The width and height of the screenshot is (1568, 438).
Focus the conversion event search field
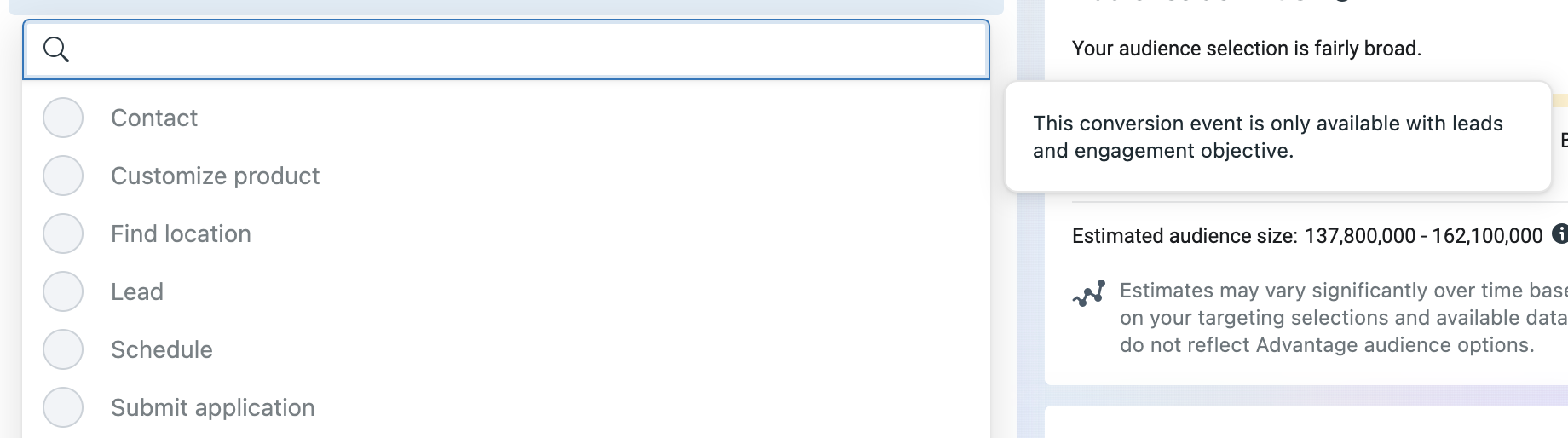pos(506,49)
